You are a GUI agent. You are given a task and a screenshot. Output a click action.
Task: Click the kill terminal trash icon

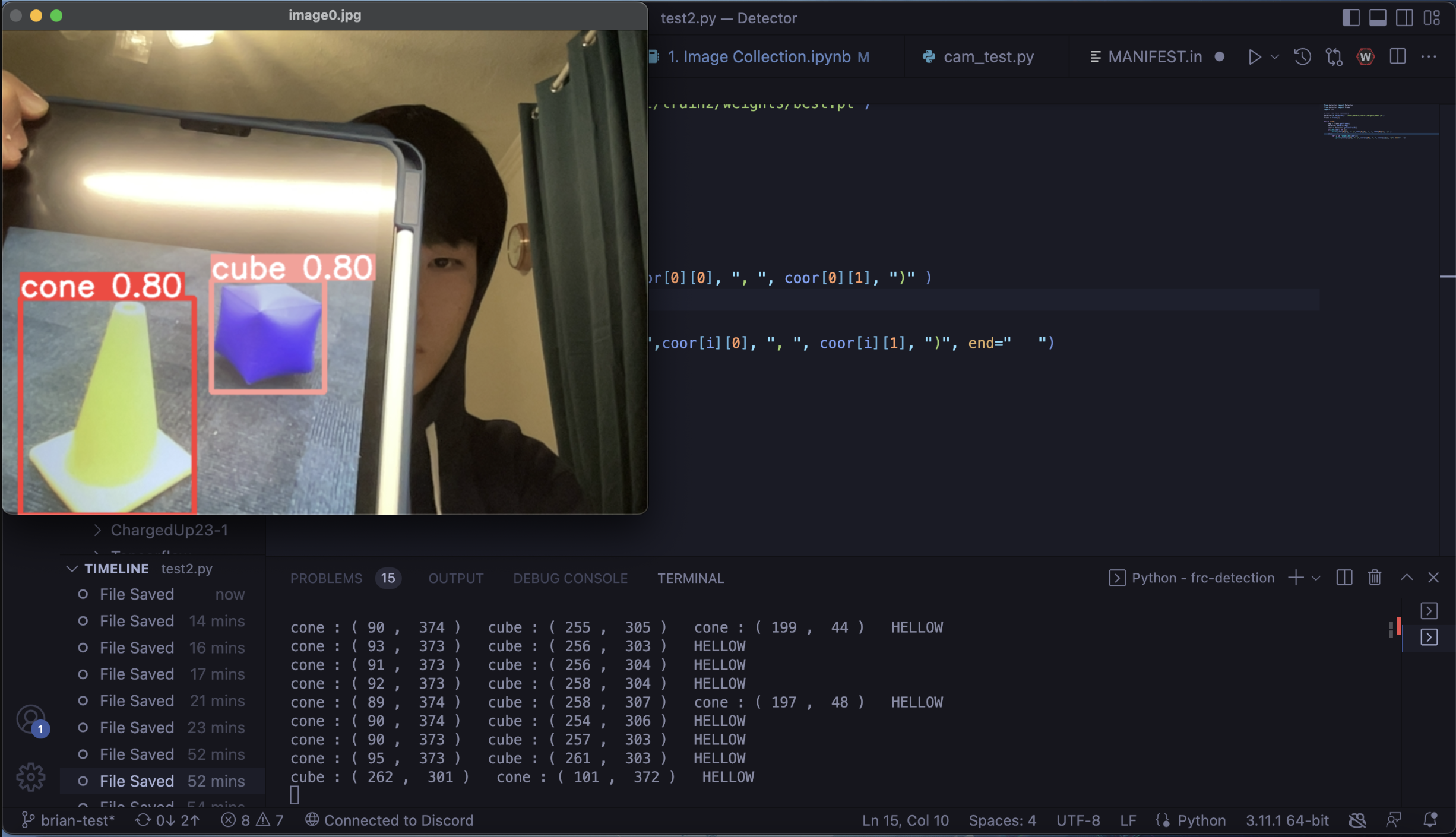click(1374, 578)
